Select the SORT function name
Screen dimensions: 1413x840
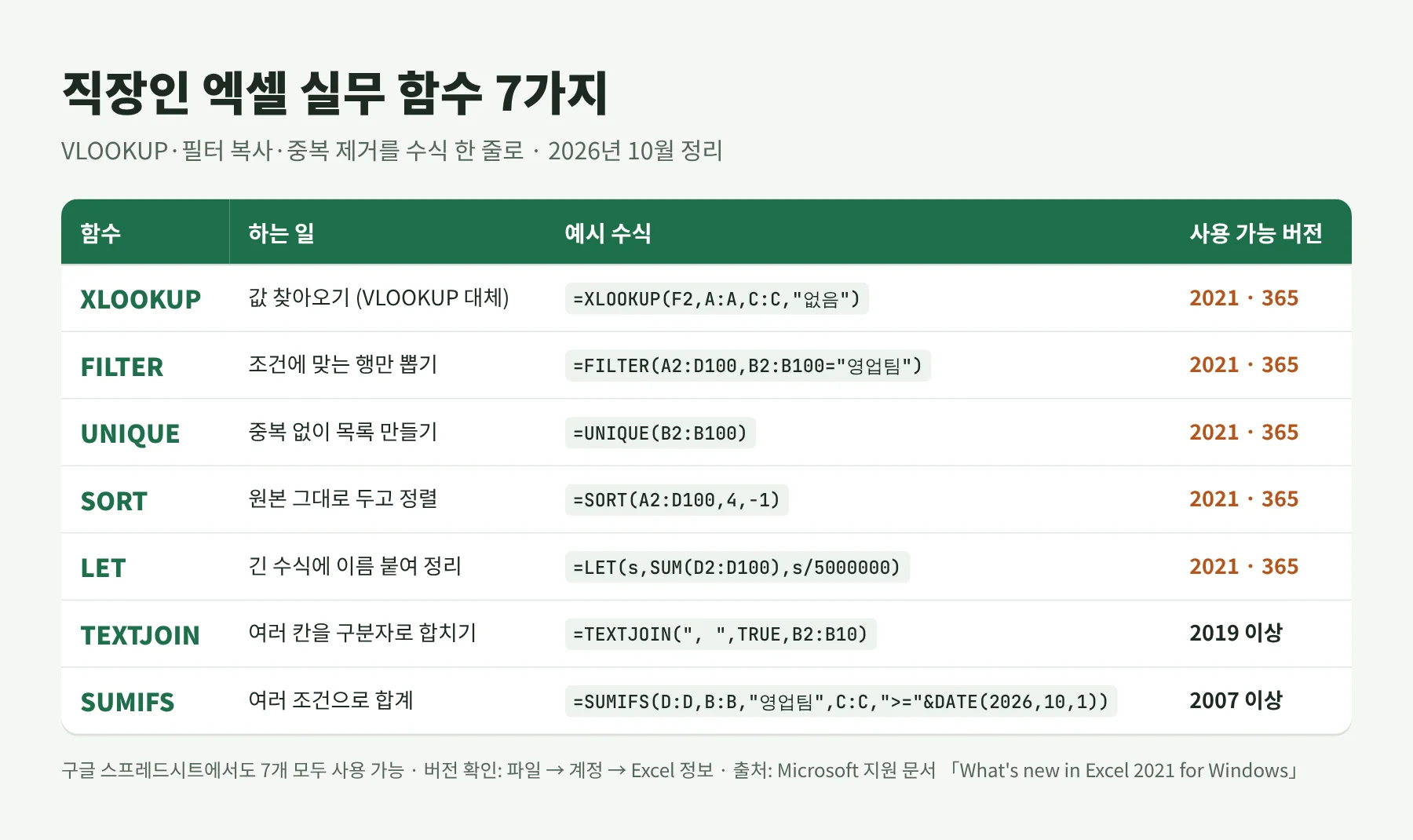coord(114,501)
